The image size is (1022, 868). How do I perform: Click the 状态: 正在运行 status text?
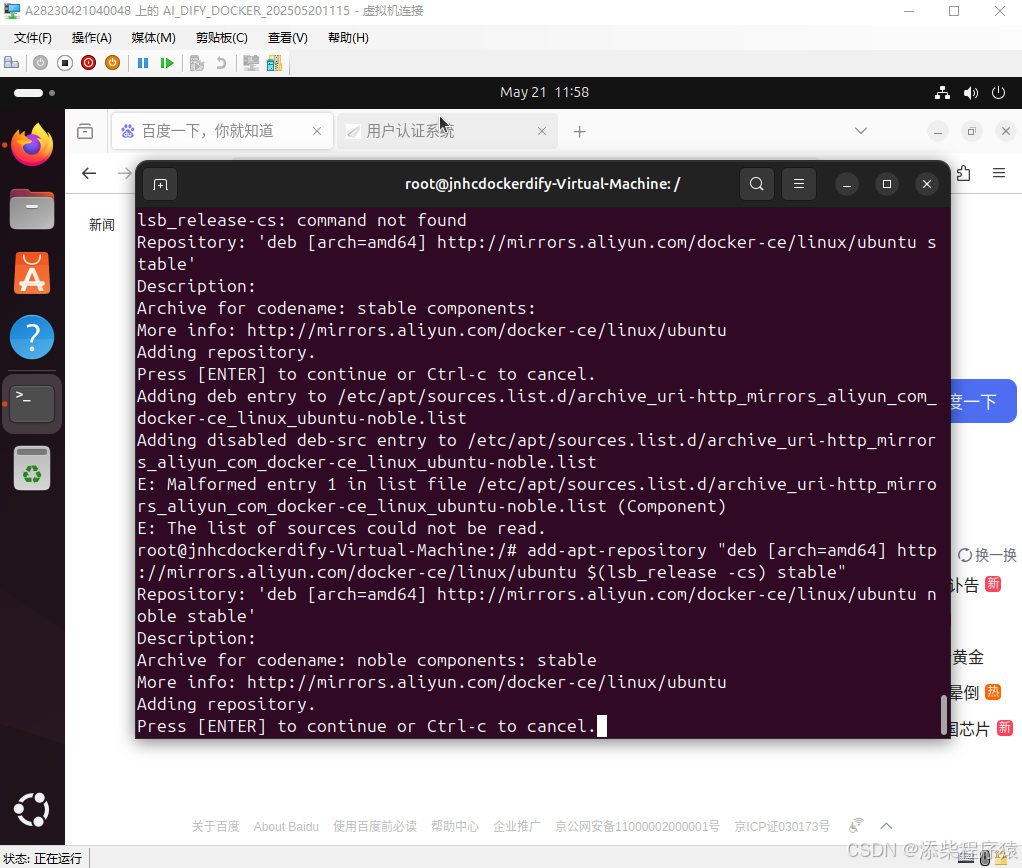pyautogui.click(x=42, y=858)
